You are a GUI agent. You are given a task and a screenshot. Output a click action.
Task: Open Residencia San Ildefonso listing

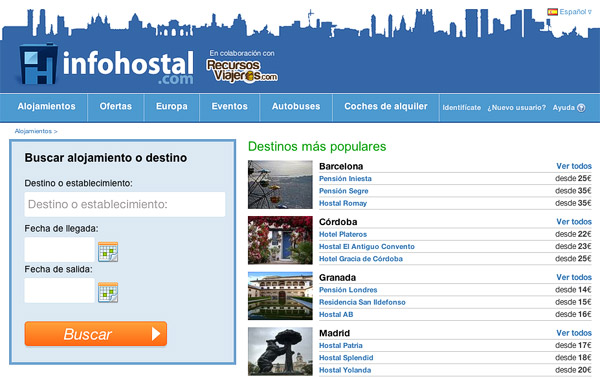pyautogui.click(x=362, y=302)
